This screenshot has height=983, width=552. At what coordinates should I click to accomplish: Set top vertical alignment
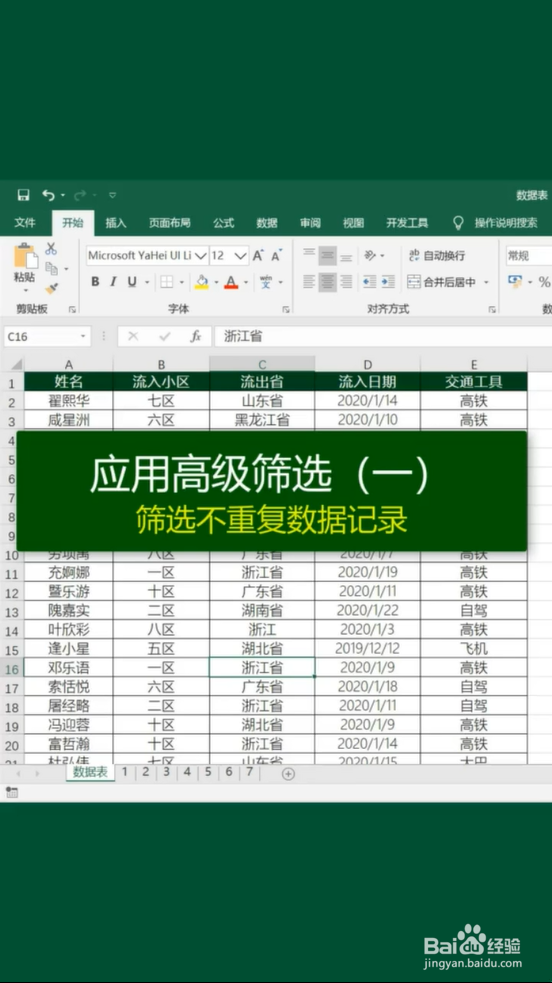click(309, 255)
